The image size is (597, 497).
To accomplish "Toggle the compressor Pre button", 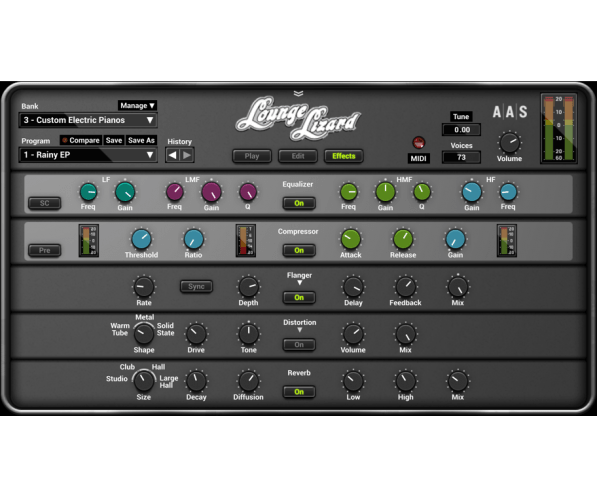I will click(45, 251).
